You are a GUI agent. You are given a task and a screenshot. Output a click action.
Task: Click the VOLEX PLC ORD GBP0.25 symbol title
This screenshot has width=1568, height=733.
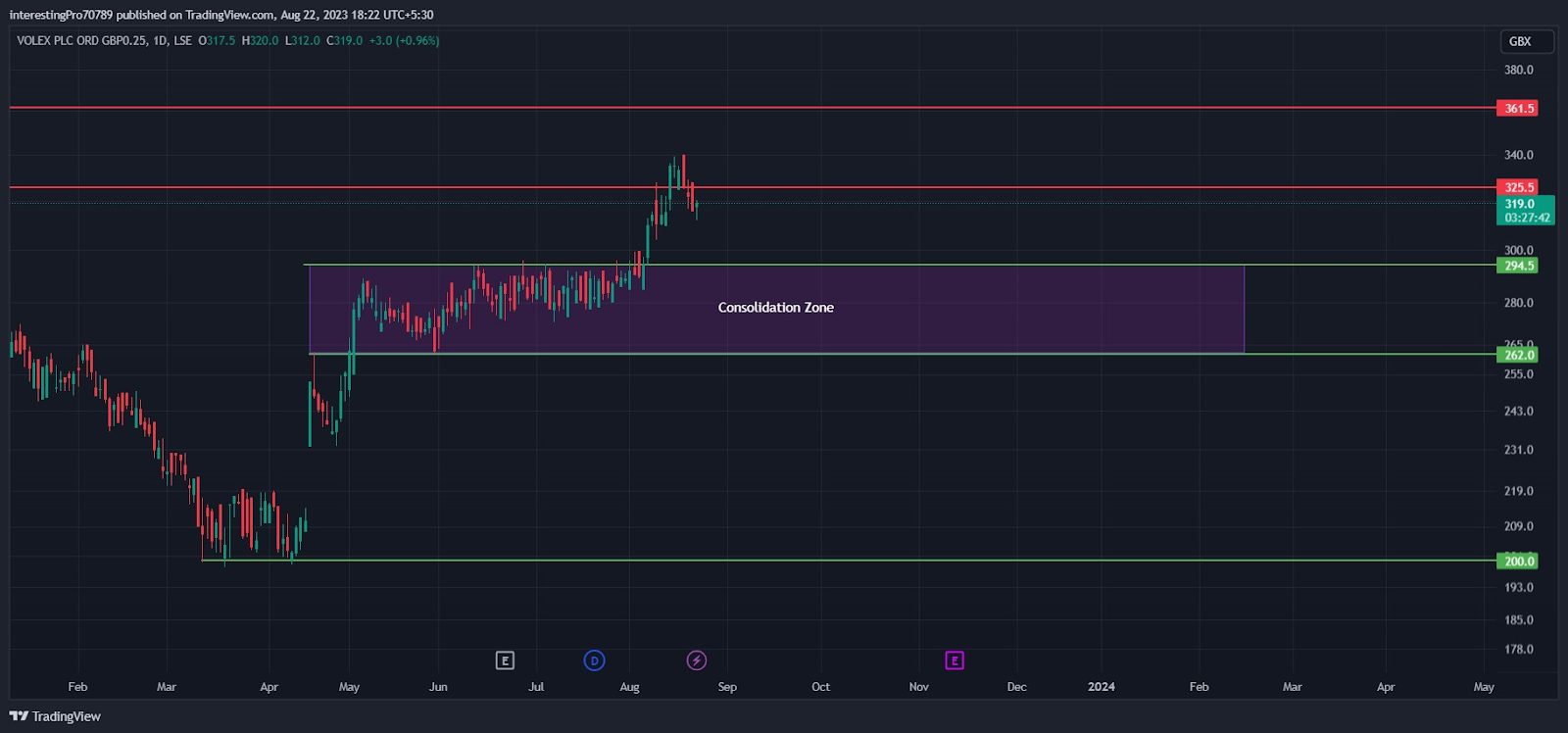81,41
